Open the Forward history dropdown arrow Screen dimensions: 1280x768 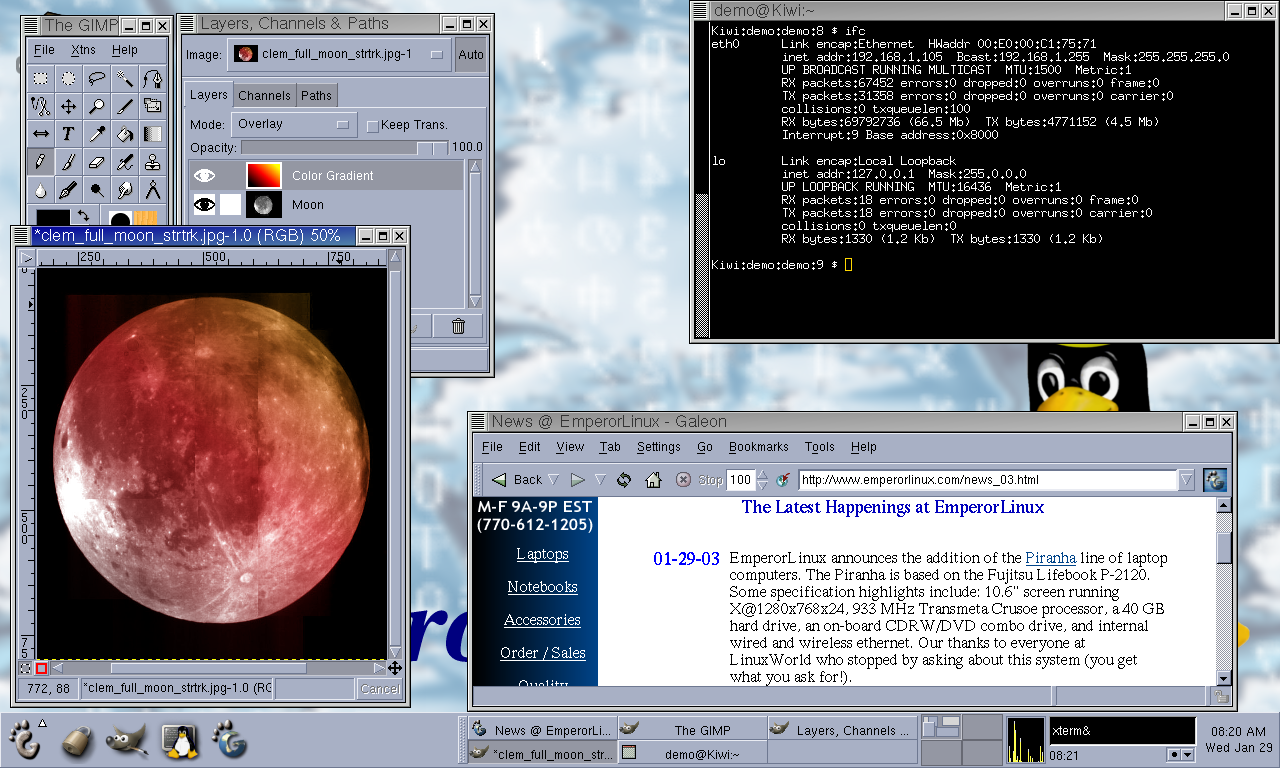pos(600,480)
